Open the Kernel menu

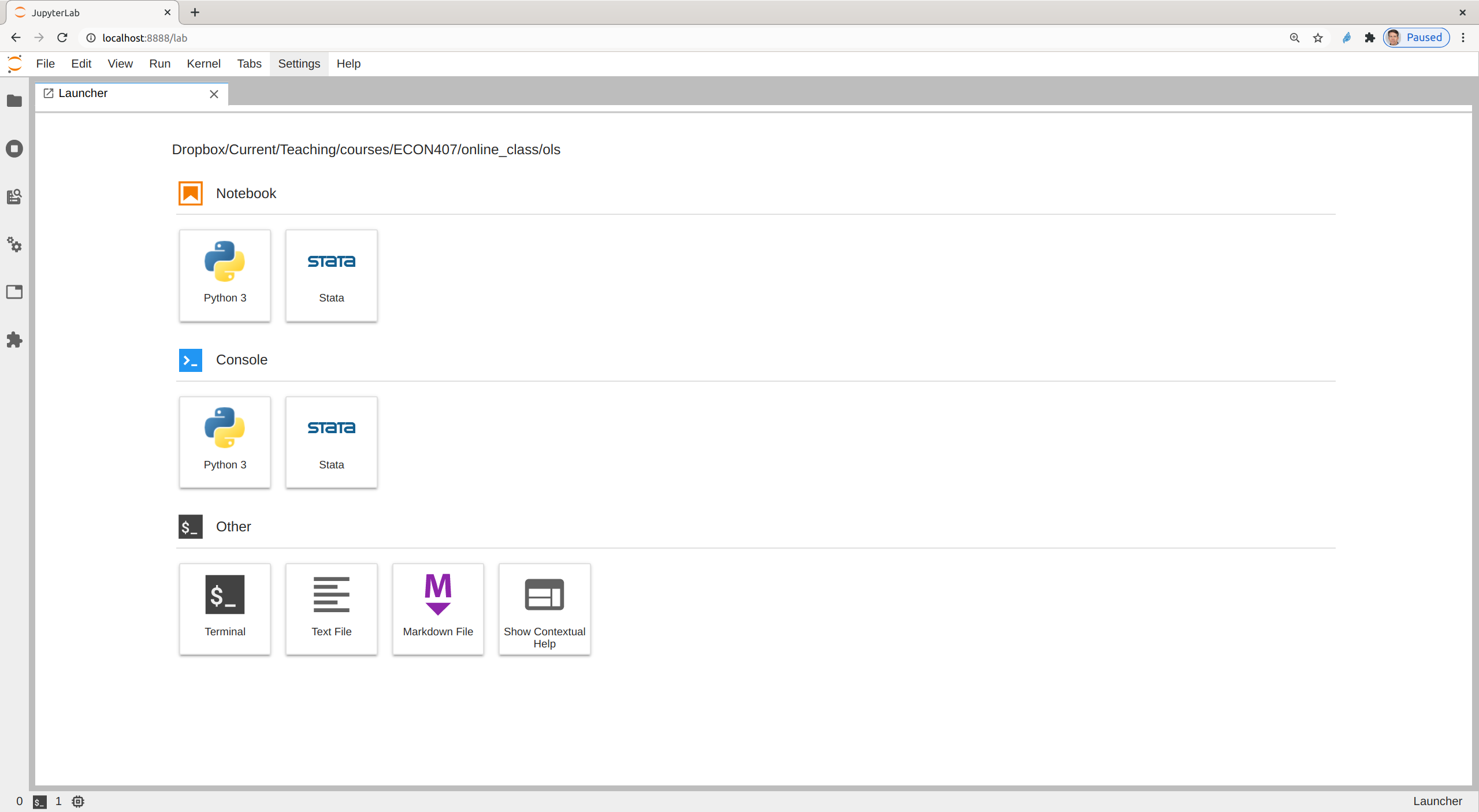[x=203, y=64]
